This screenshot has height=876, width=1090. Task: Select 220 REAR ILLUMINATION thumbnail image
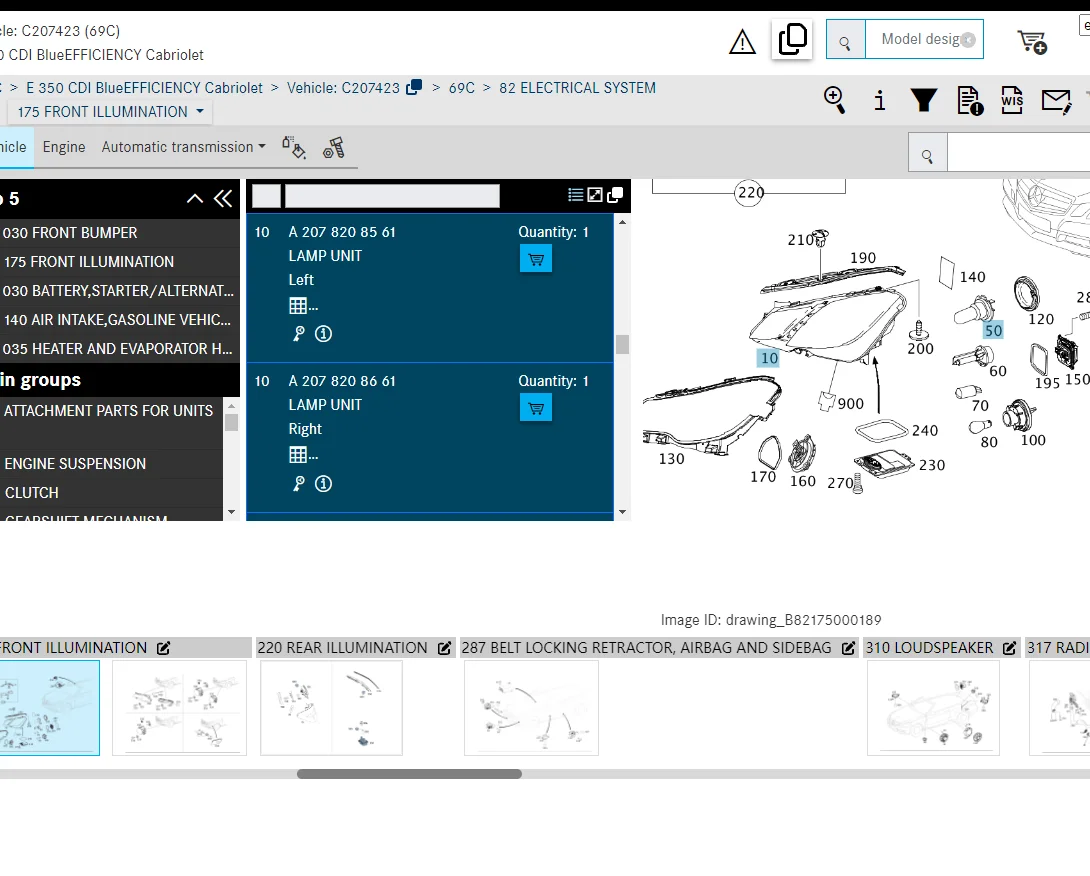[331, 708]
